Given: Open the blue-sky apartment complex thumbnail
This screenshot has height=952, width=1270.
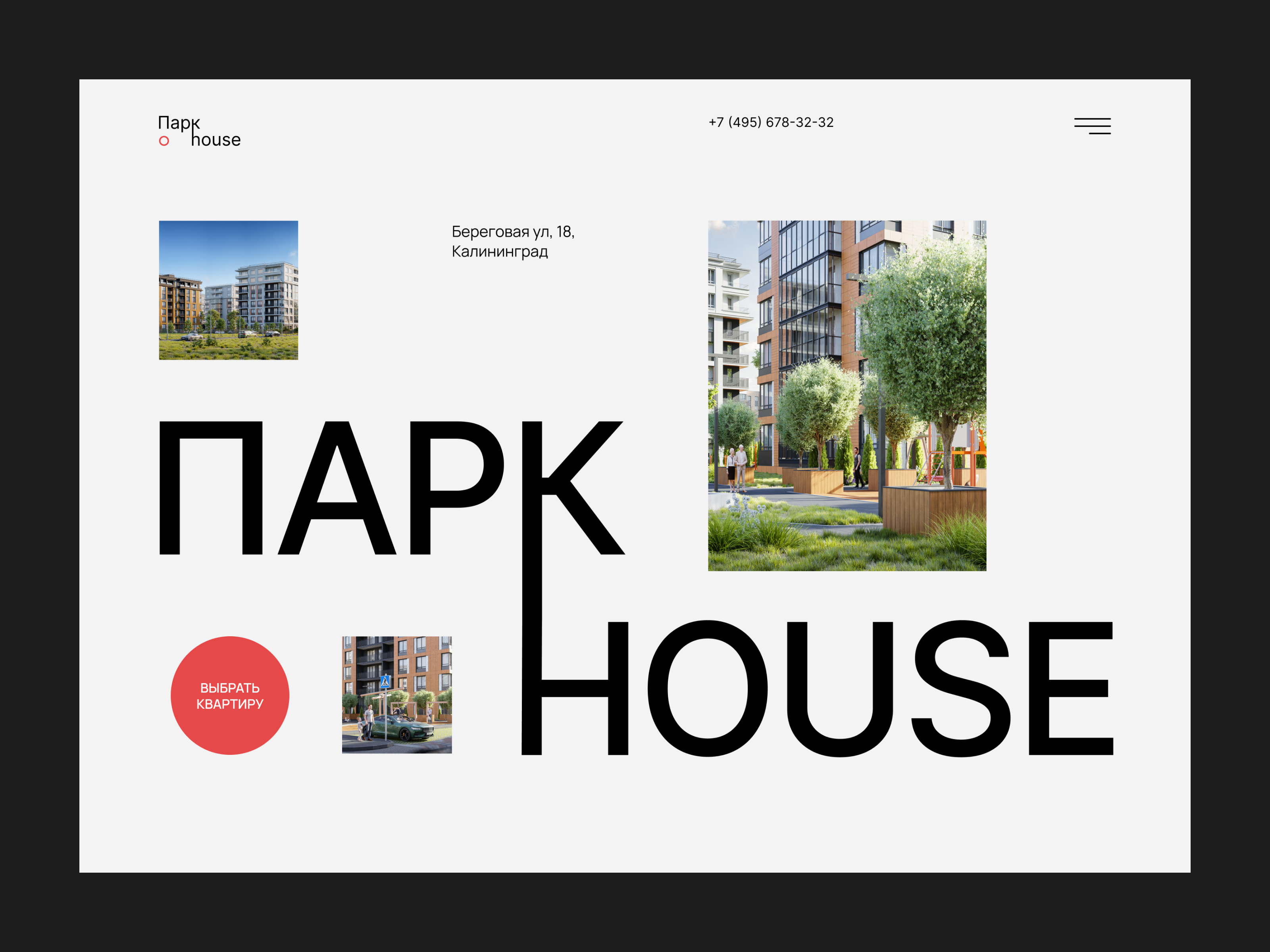Looking at the screenshot, I should 229,290.
